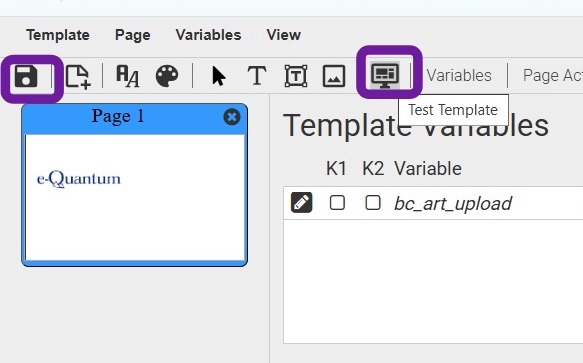Select the pointer arrow tool
Screen dimensions: 583x363
pyautogui.click(x=219, y=76)
